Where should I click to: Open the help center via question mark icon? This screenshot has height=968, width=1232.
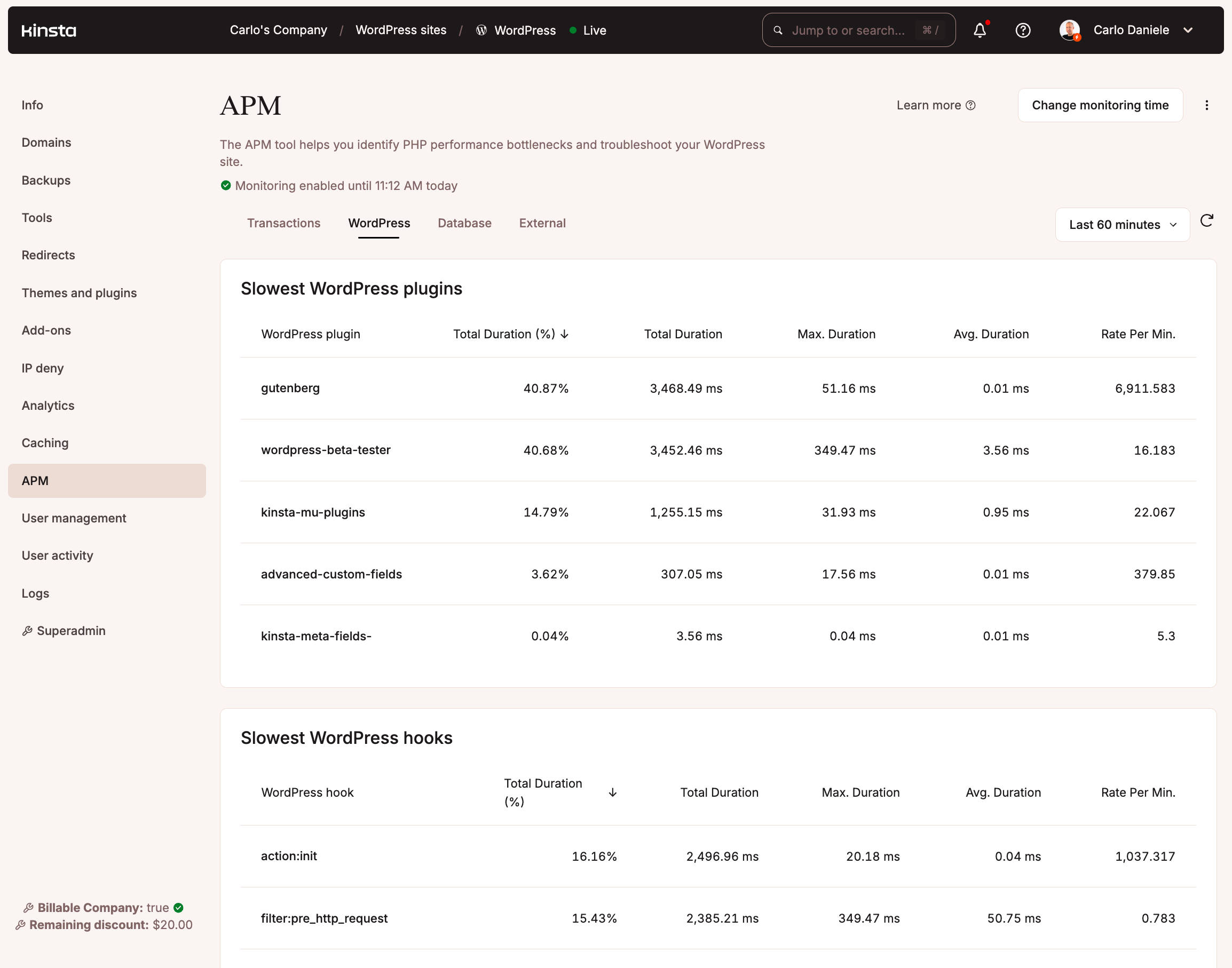tap(1023, 30)
